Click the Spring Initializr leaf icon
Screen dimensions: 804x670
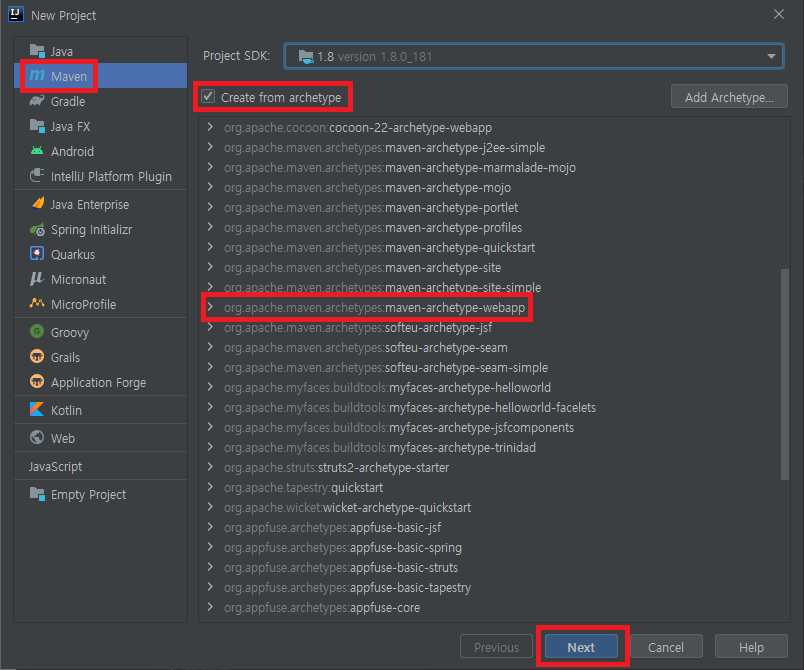[x=37, y=229]
